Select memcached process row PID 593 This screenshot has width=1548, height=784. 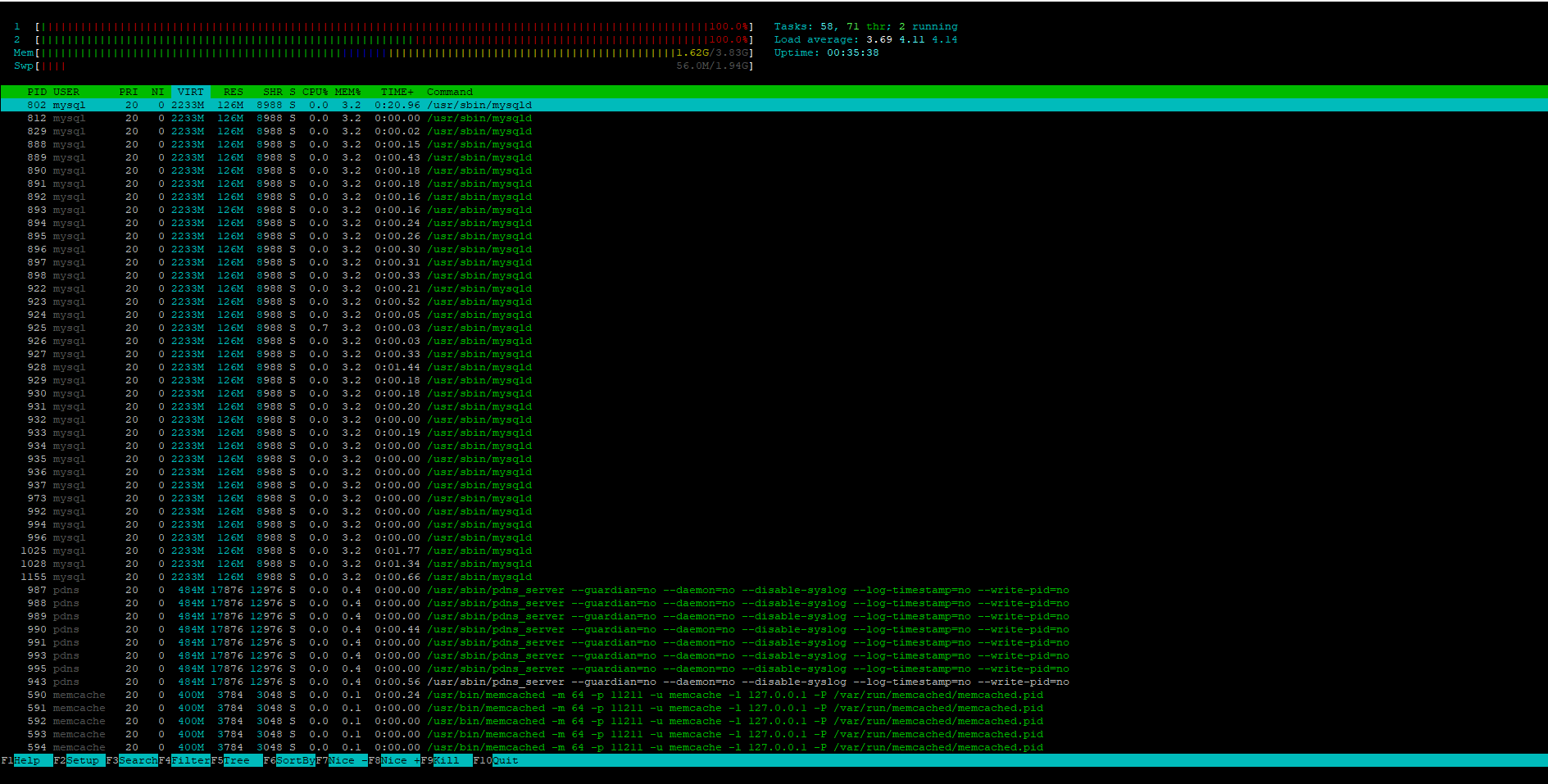(x=774, y=734)
